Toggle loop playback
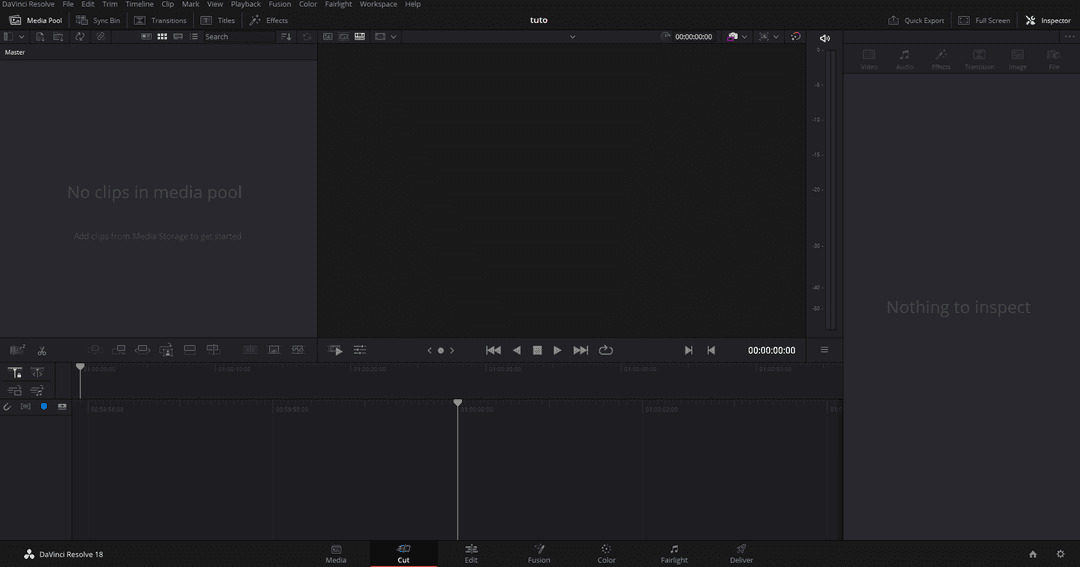This screenshot has height=567, width=1080. point(605,350)
